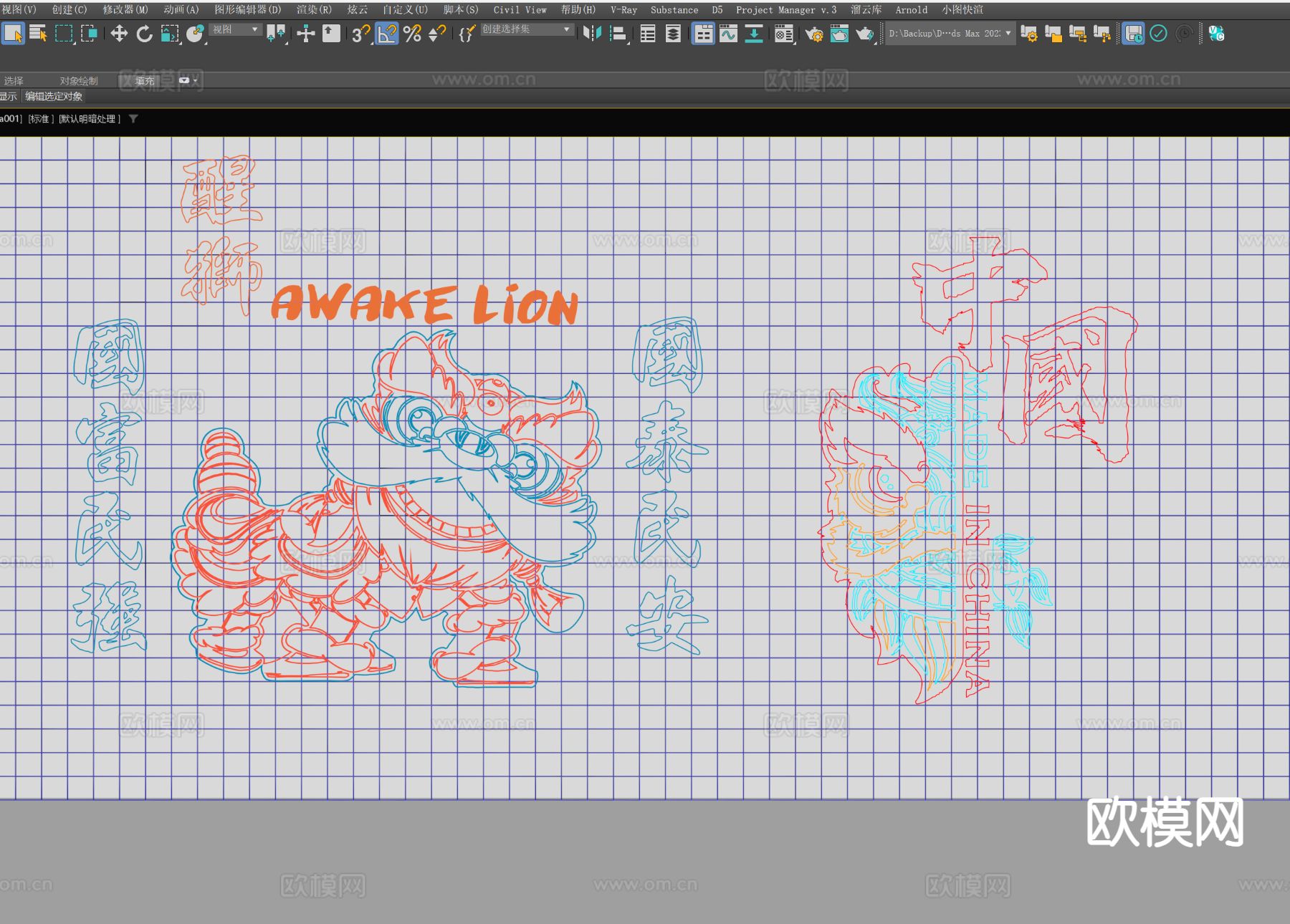
Task: Toggle the Percent Snap button
Action: click(x=412, y=34)
